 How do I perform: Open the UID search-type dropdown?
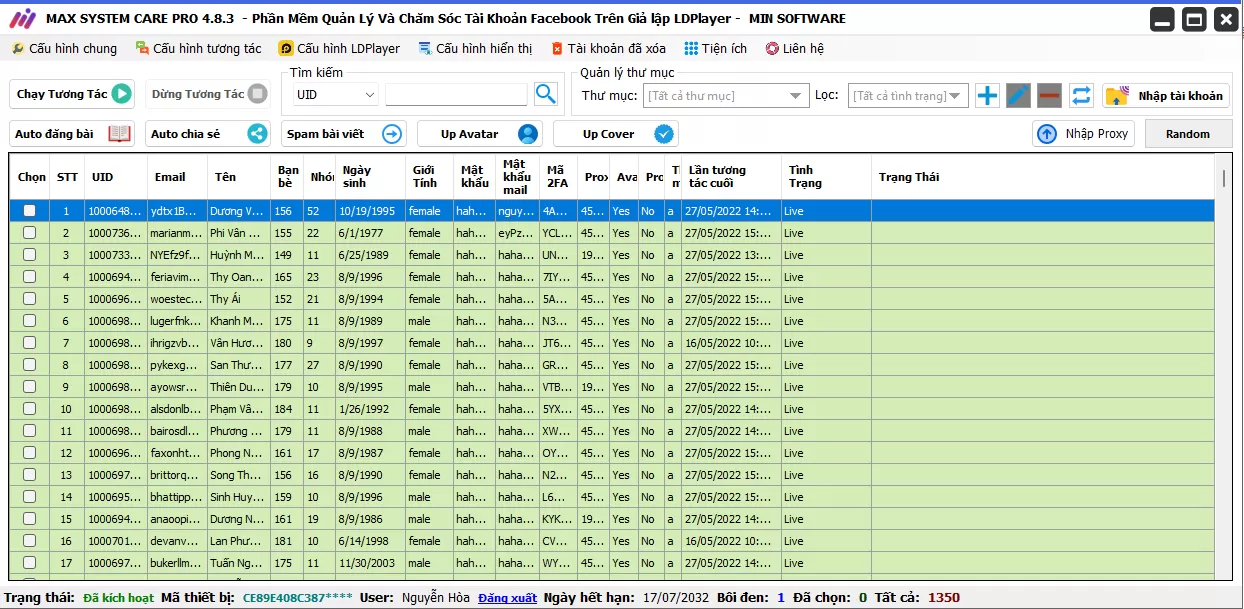[x=336, y=95]
